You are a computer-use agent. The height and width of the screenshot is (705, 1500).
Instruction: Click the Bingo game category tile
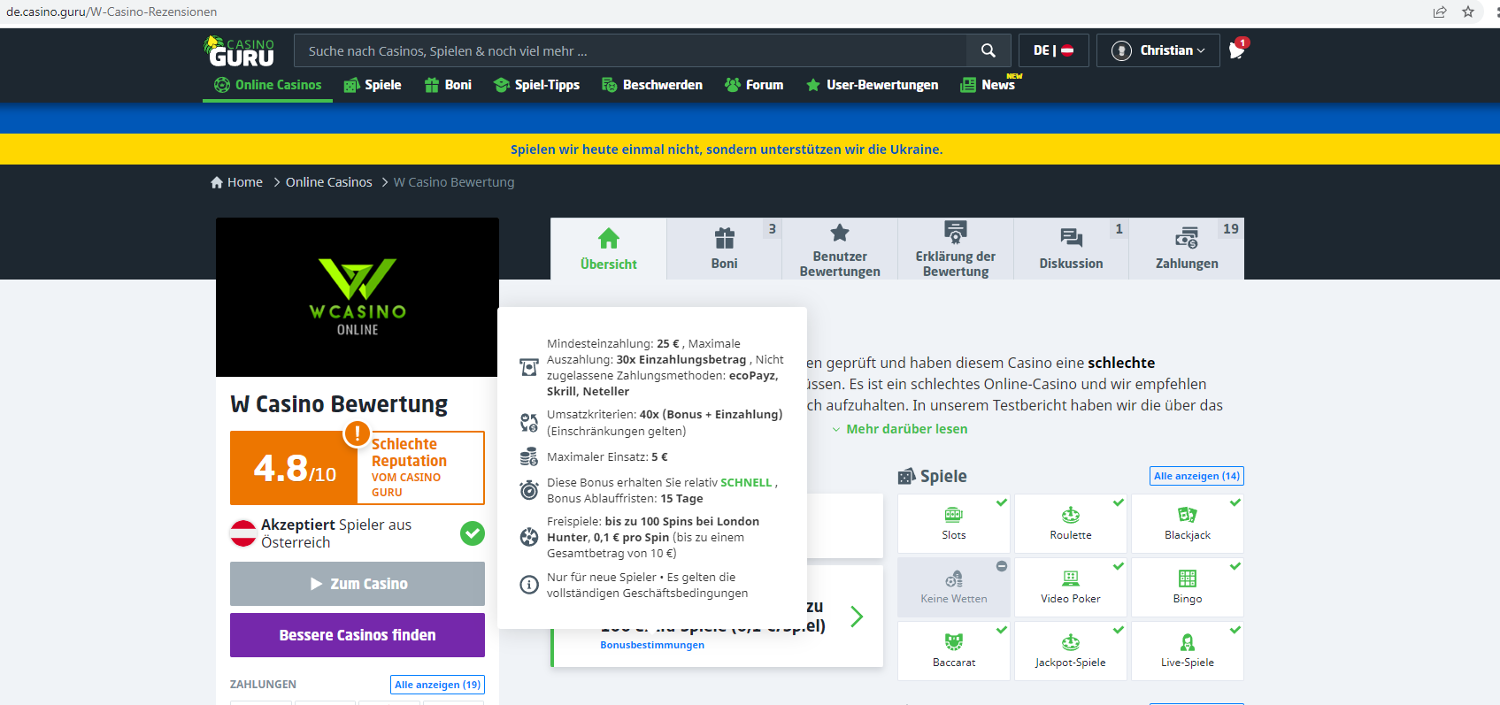coord(1187,587)
